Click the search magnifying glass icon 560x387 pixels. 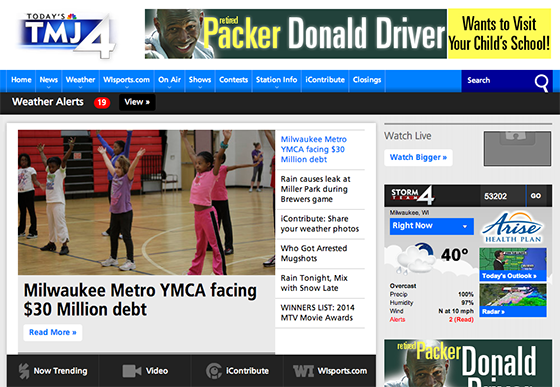coord(541,82)
